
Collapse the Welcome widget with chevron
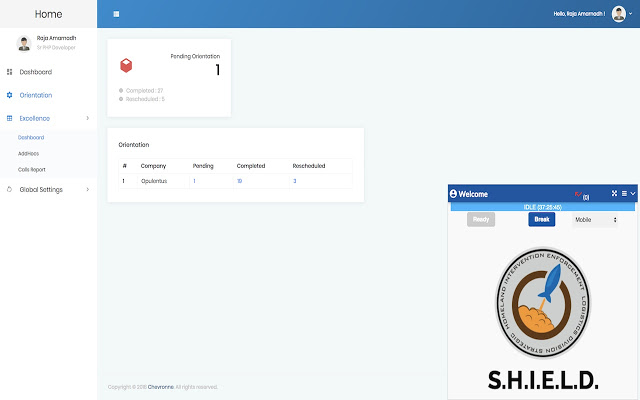coord(633,193)
